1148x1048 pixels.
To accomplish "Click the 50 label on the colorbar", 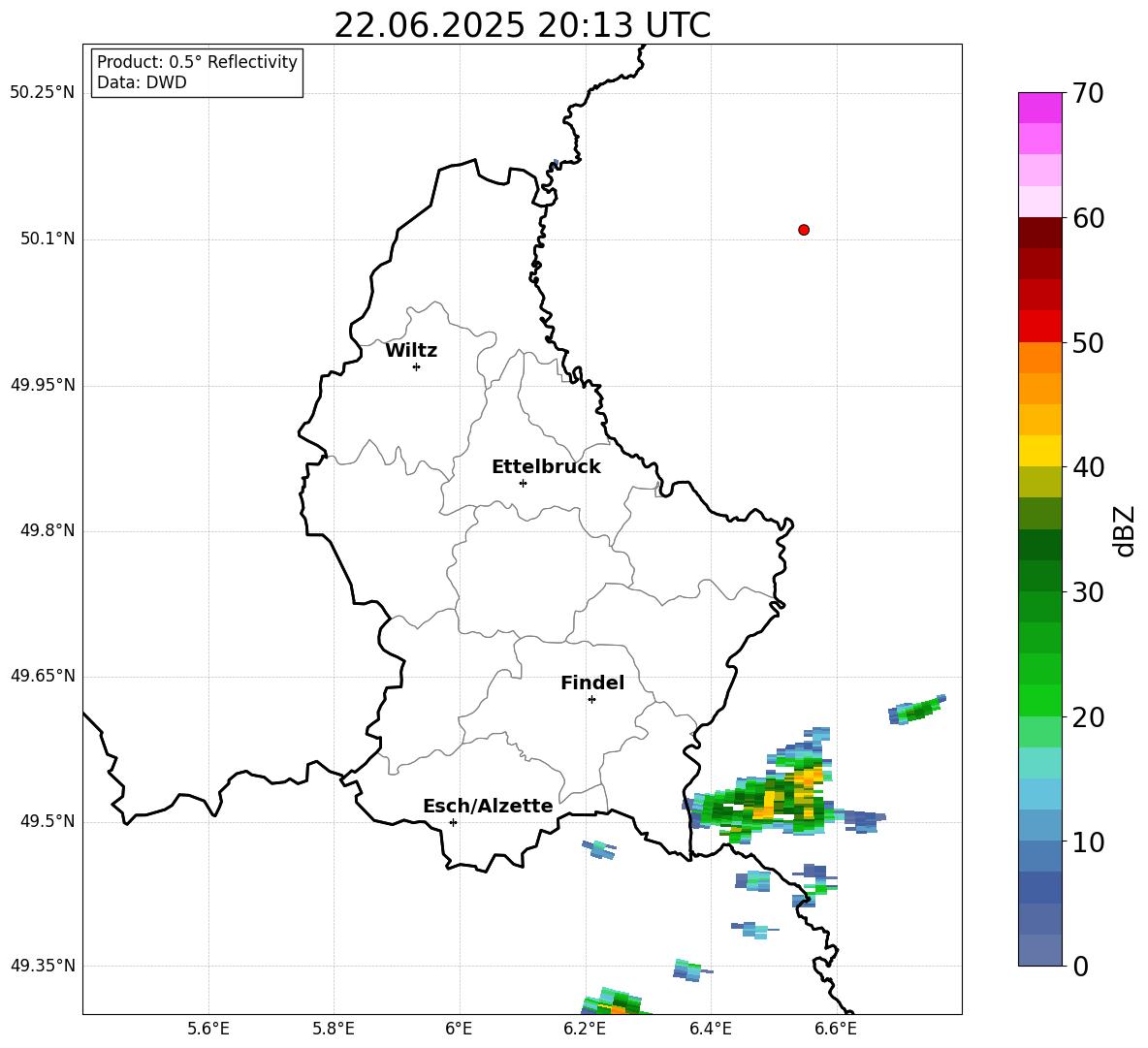I will (x=1088, y=342).
